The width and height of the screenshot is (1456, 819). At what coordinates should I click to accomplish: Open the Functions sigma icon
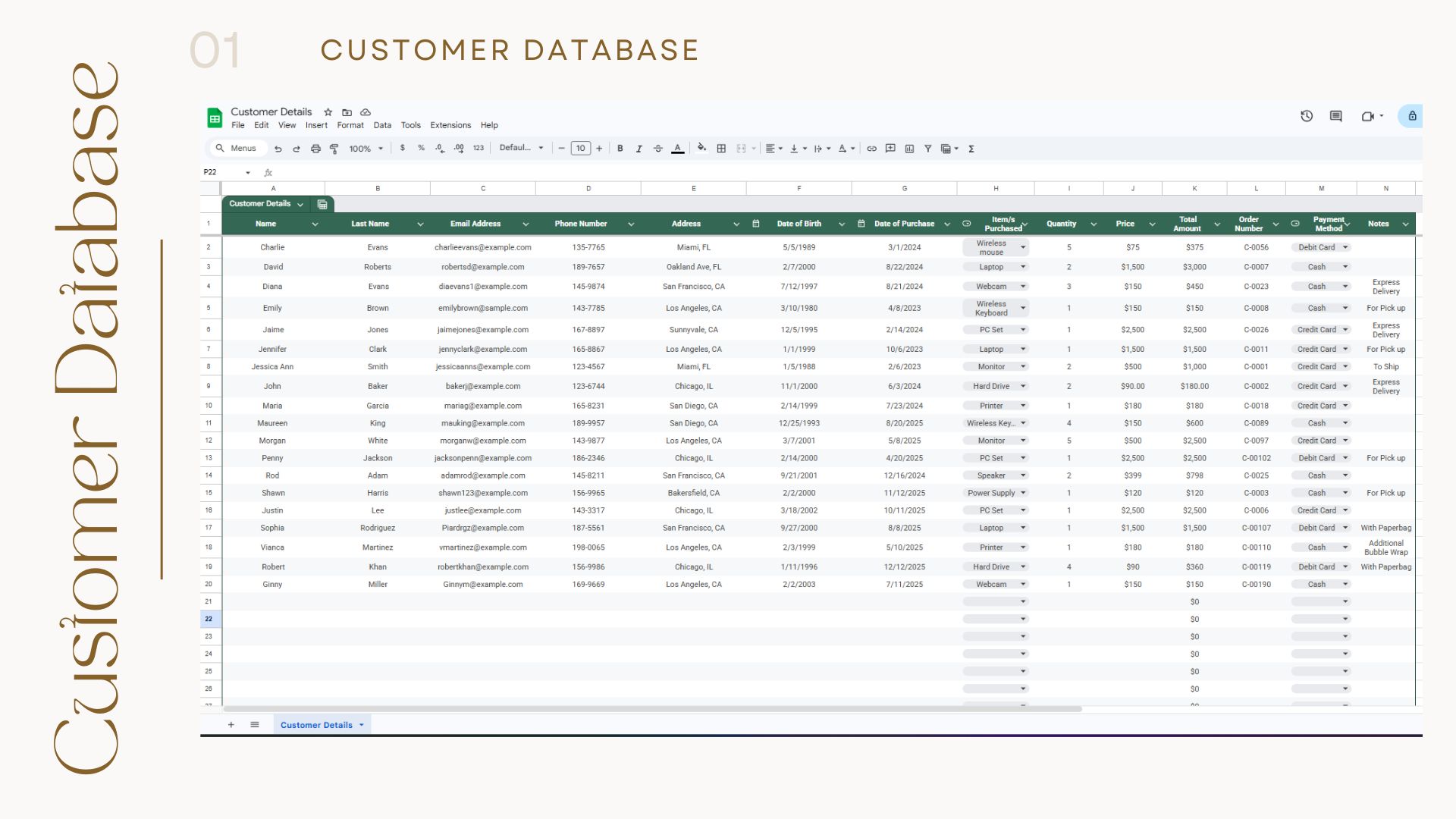pyautogui.click(x=971, y=149)
